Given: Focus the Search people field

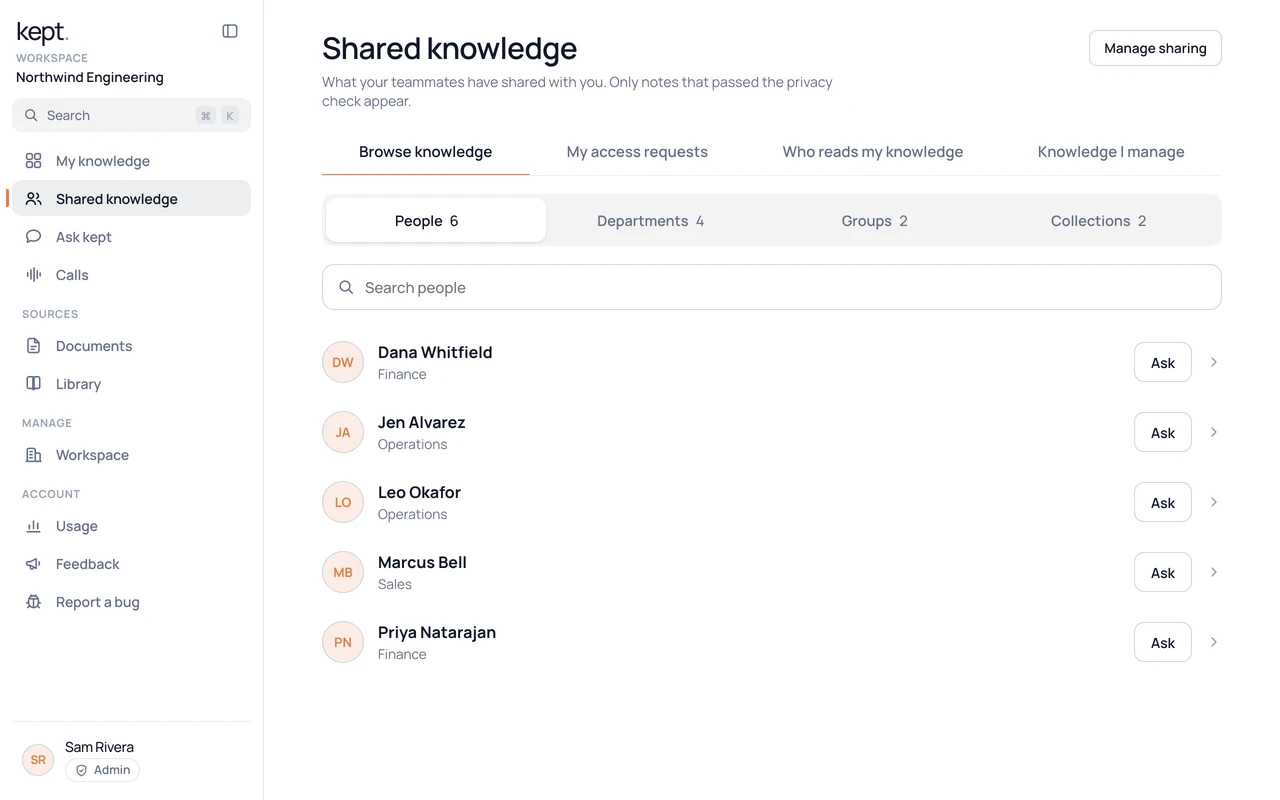Looking at the screenshot, I should click(772, 287).
